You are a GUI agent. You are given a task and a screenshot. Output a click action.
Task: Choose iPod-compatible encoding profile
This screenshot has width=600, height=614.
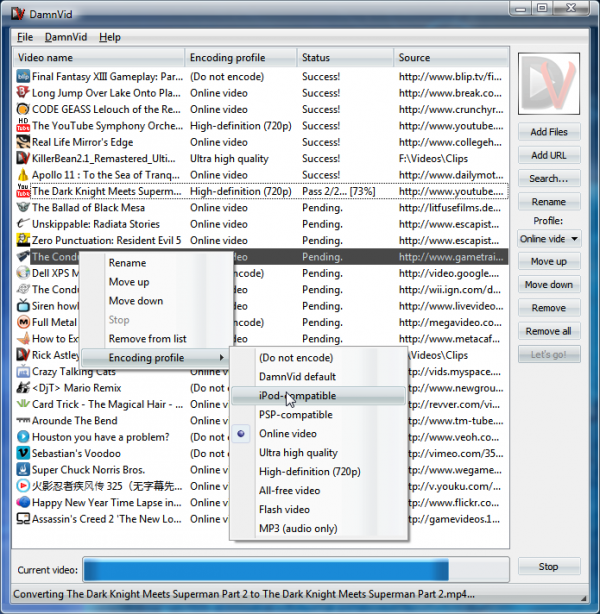pos(297,396)
